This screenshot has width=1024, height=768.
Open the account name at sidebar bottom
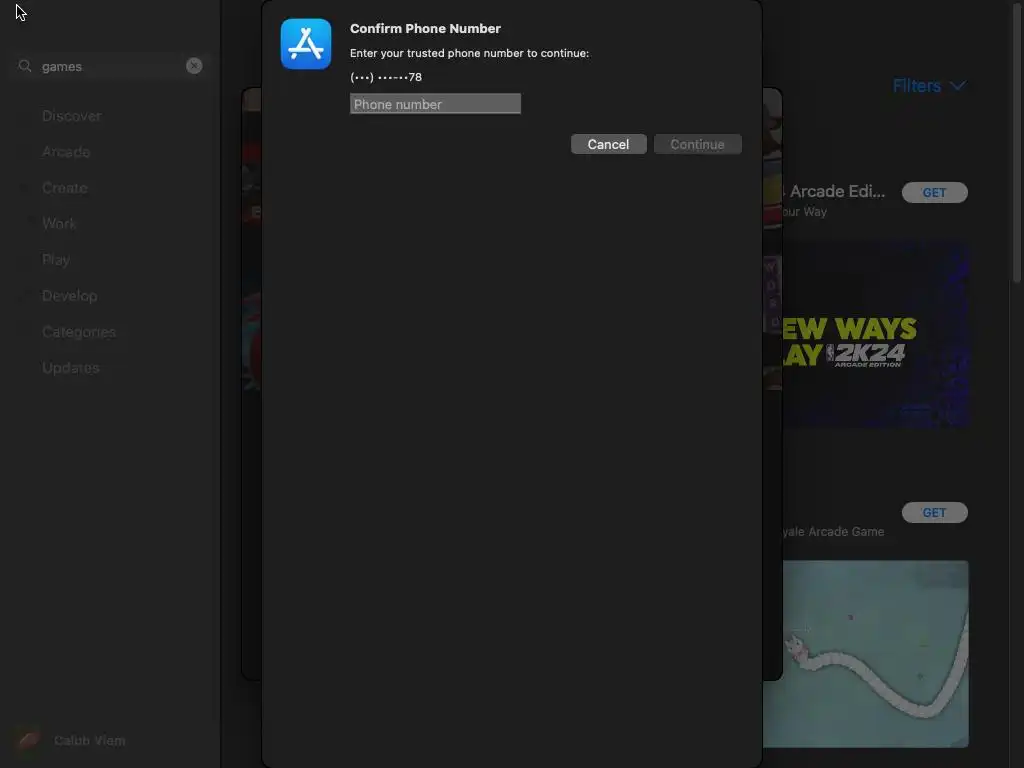click(x=89, y=741)
